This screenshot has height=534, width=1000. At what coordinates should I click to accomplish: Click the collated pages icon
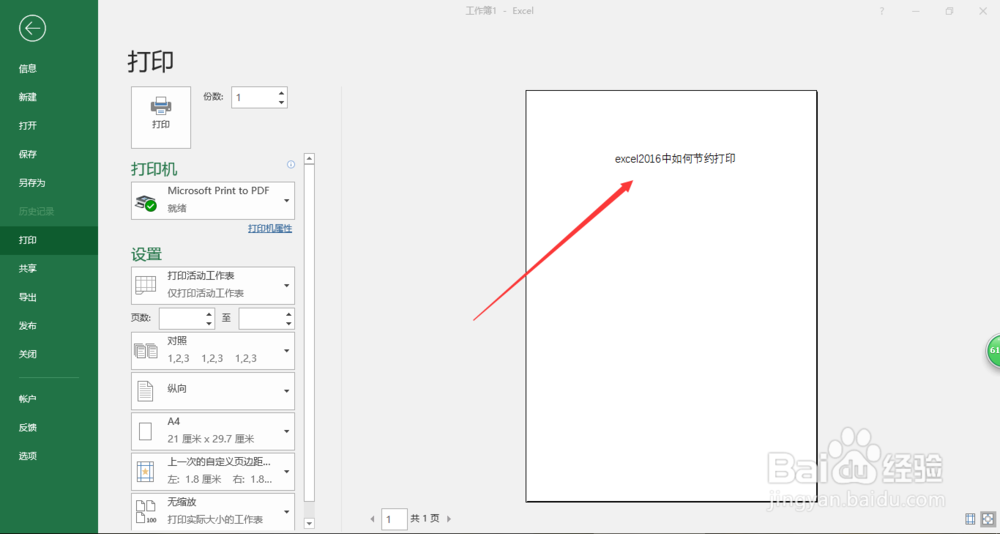(x=145, y=350)
